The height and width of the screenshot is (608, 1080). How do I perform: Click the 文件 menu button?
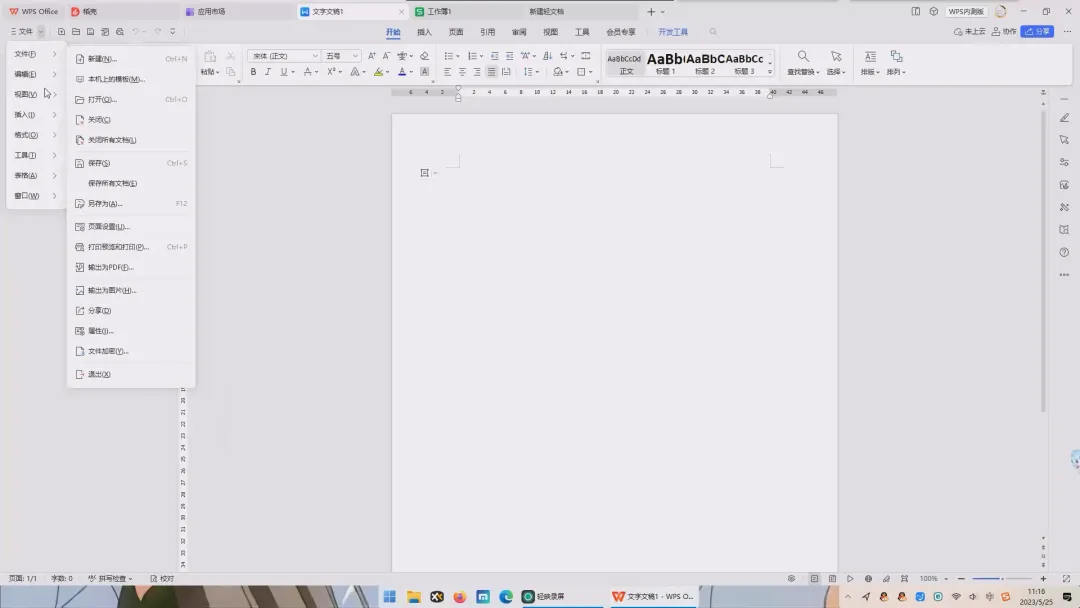22,32
